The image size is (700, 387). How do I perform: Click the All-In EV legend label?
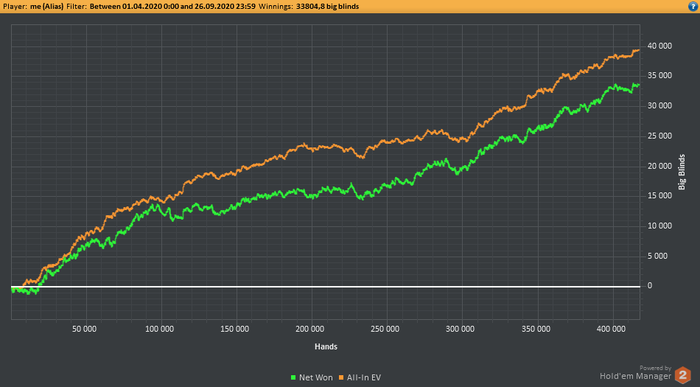[364, 378]
